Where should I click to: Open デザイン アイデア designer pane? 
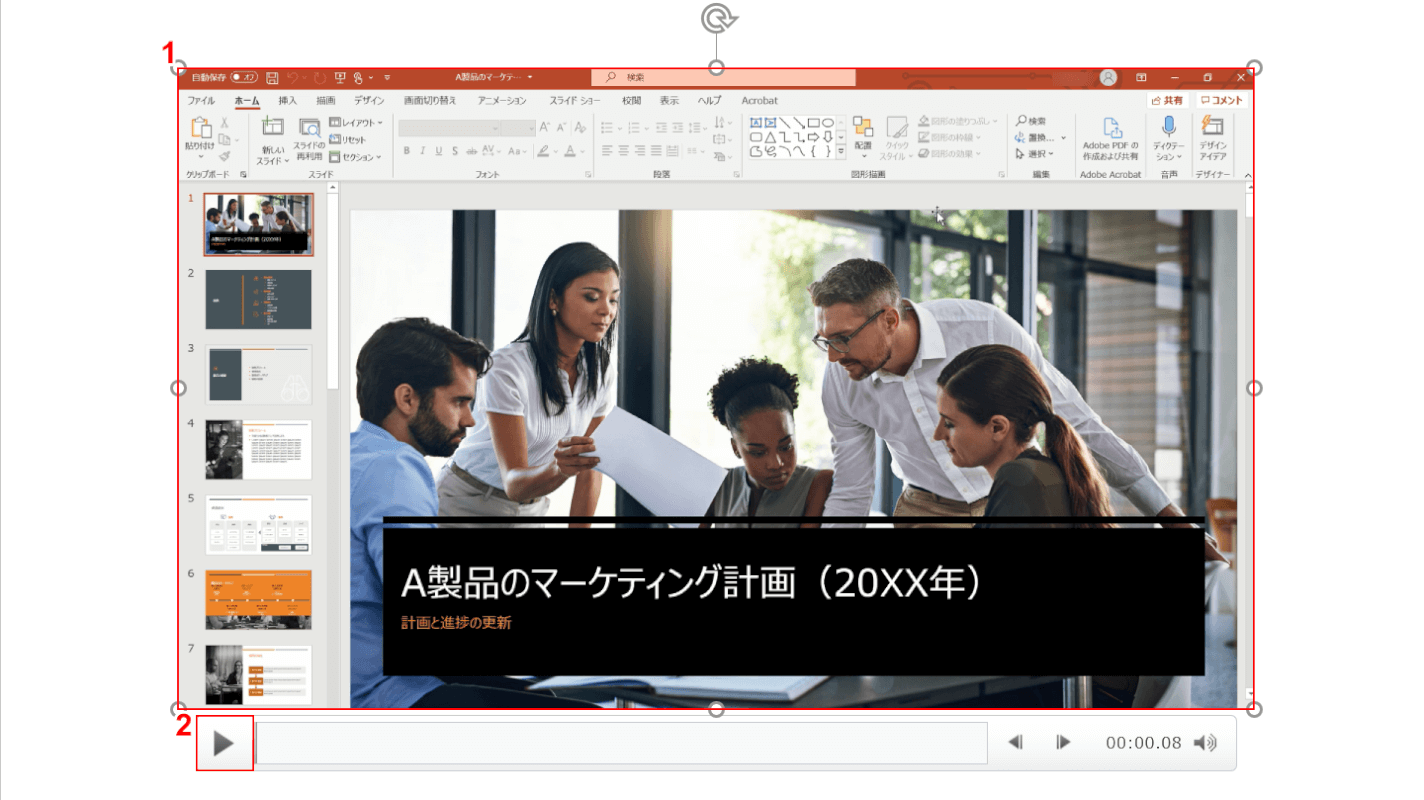click(1212, 137)
